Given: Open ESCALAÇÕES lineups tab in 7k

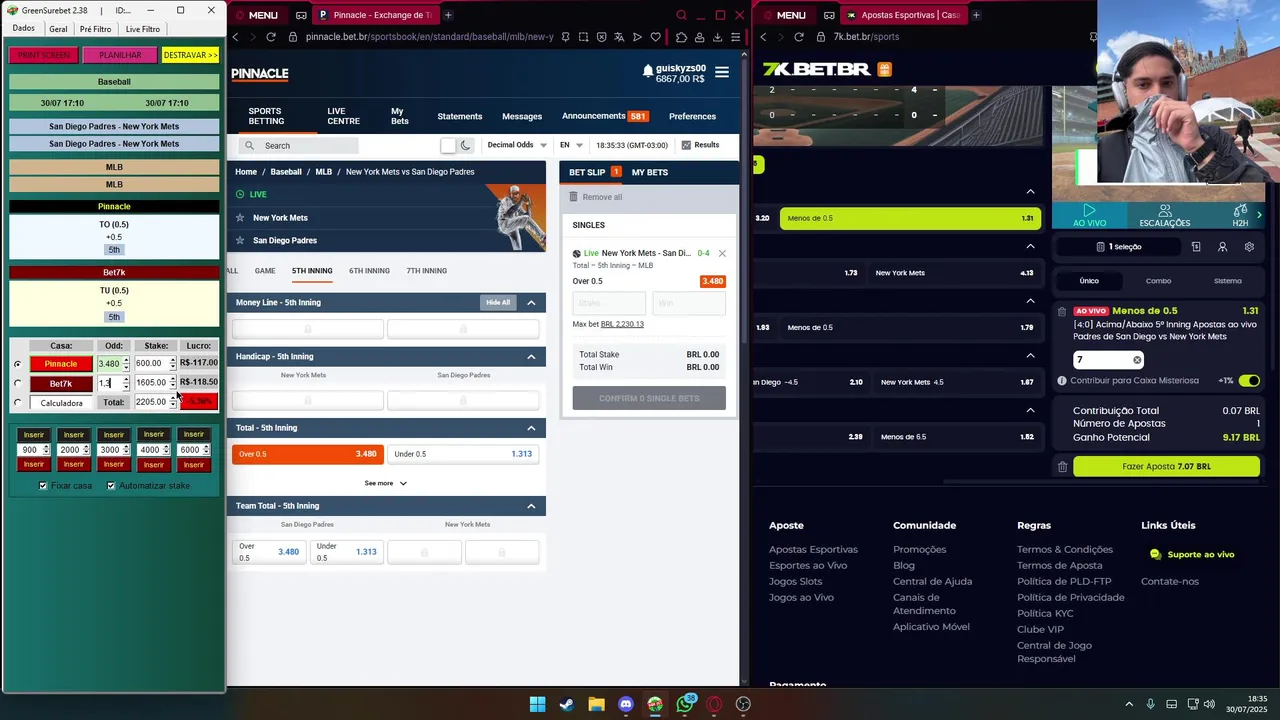Looking at the screenshot, I should pos(1165,216).
